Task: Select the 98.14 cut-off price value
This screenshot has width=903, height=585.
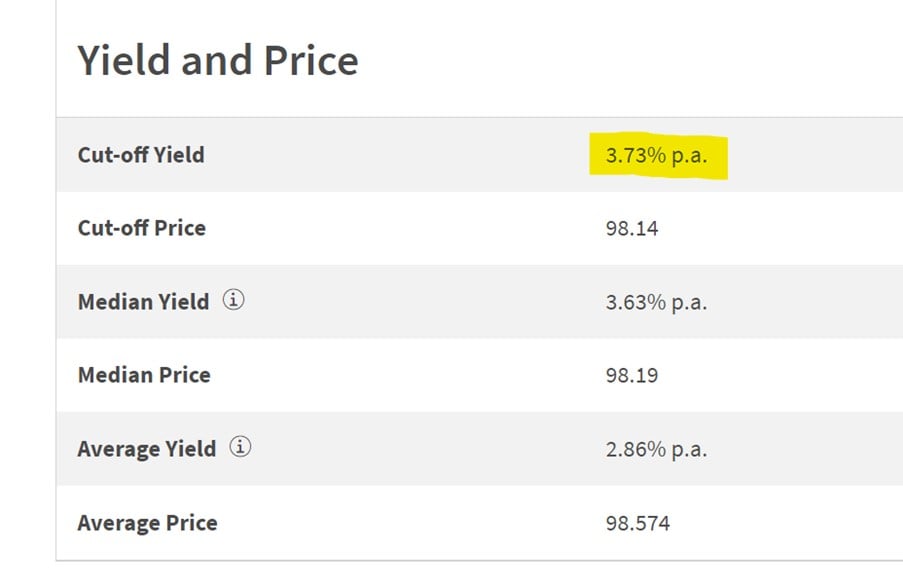Action: (632, 229)
